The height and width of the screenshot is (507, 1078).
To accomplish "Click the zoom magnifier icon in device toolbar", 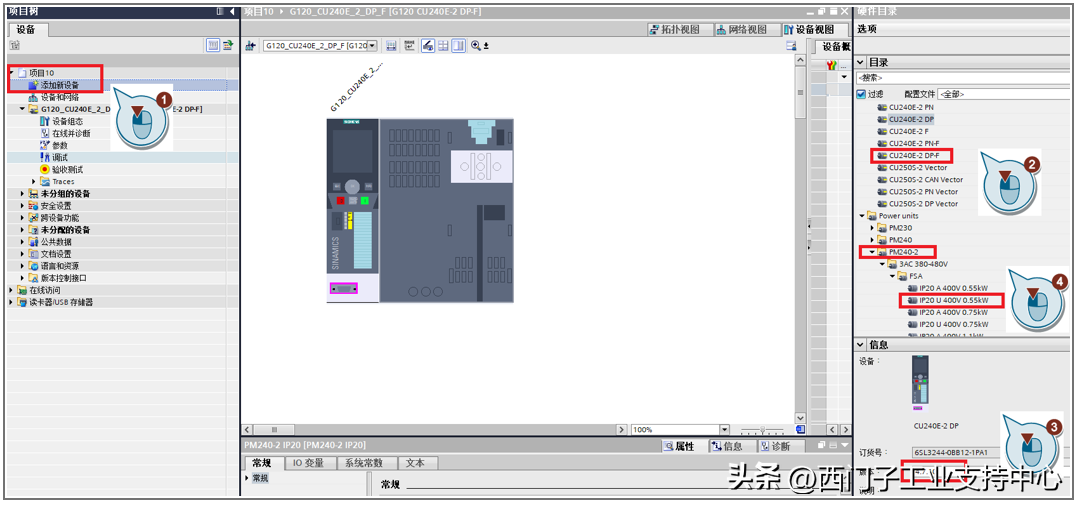I will 476,46.
